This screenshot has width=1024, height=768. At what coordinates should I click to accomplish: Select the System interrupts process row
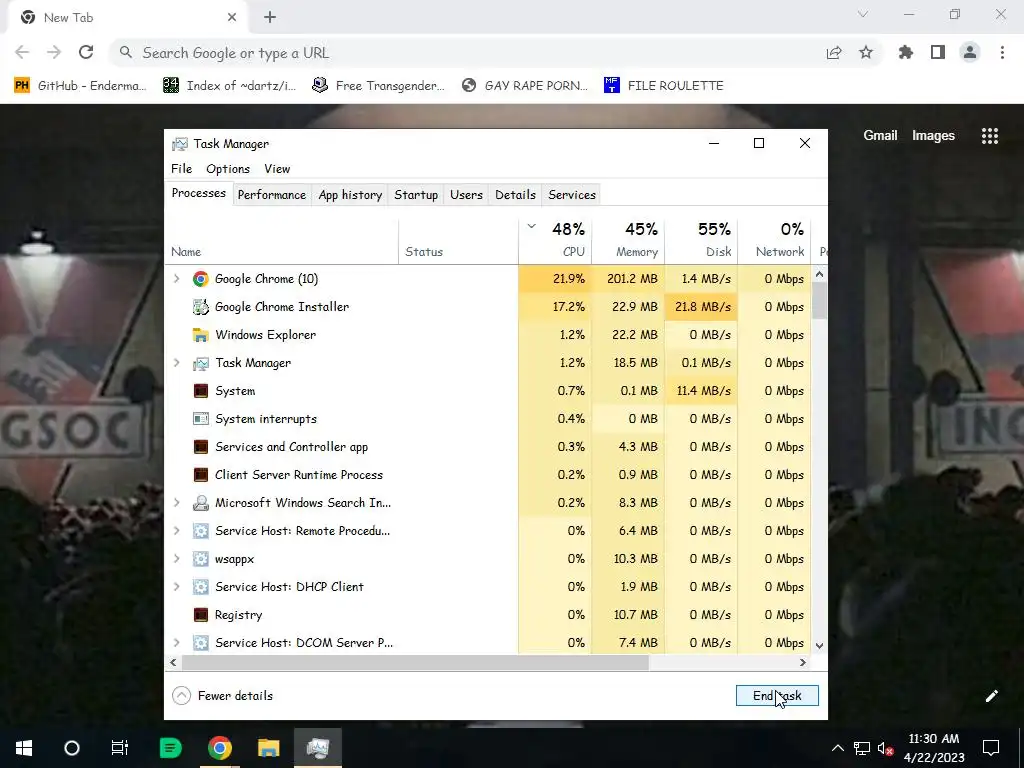pyautogui.click(x=488, y=419)
